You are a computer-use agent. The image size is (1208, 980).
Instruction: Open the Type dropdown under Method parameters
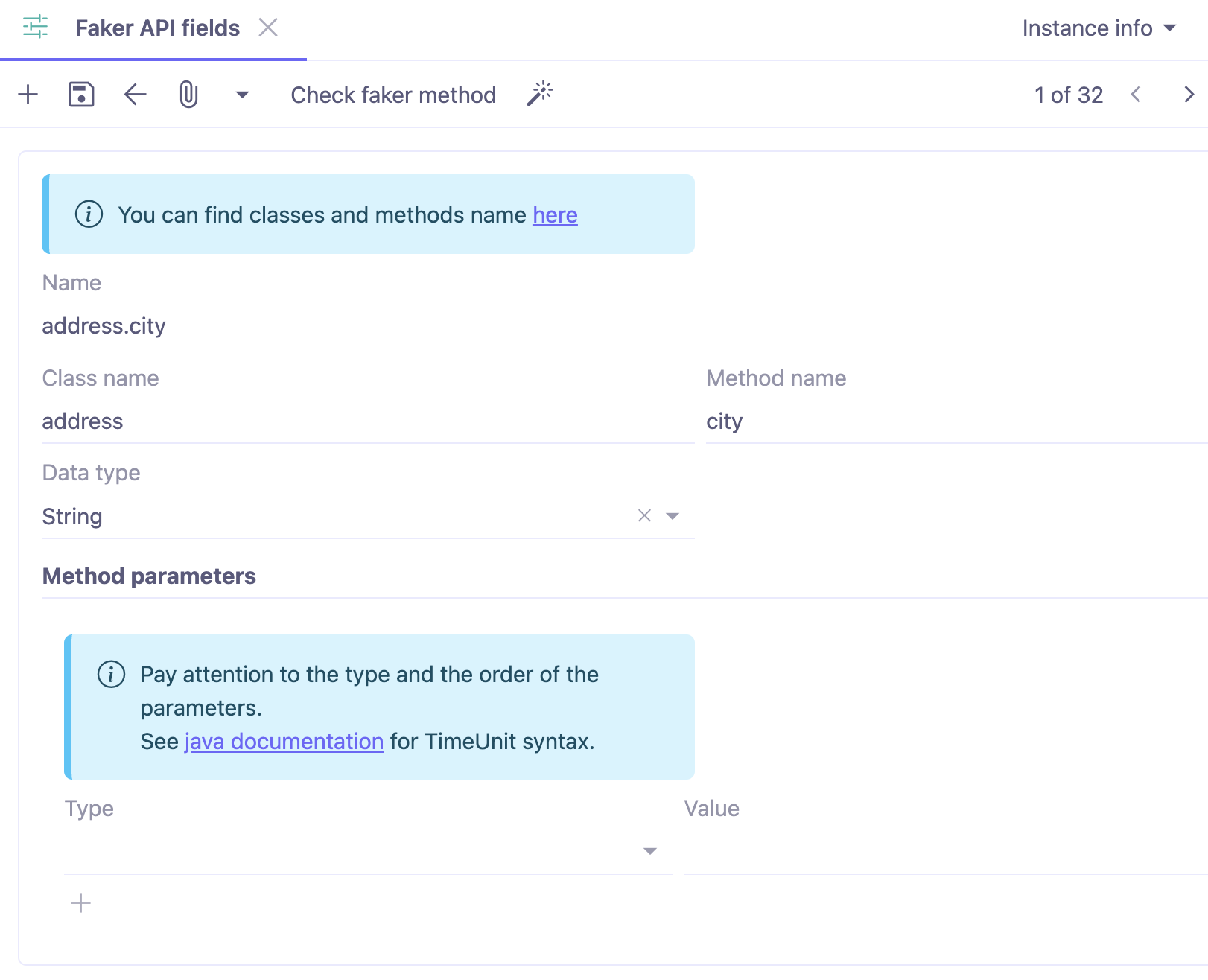coord(649,850)
